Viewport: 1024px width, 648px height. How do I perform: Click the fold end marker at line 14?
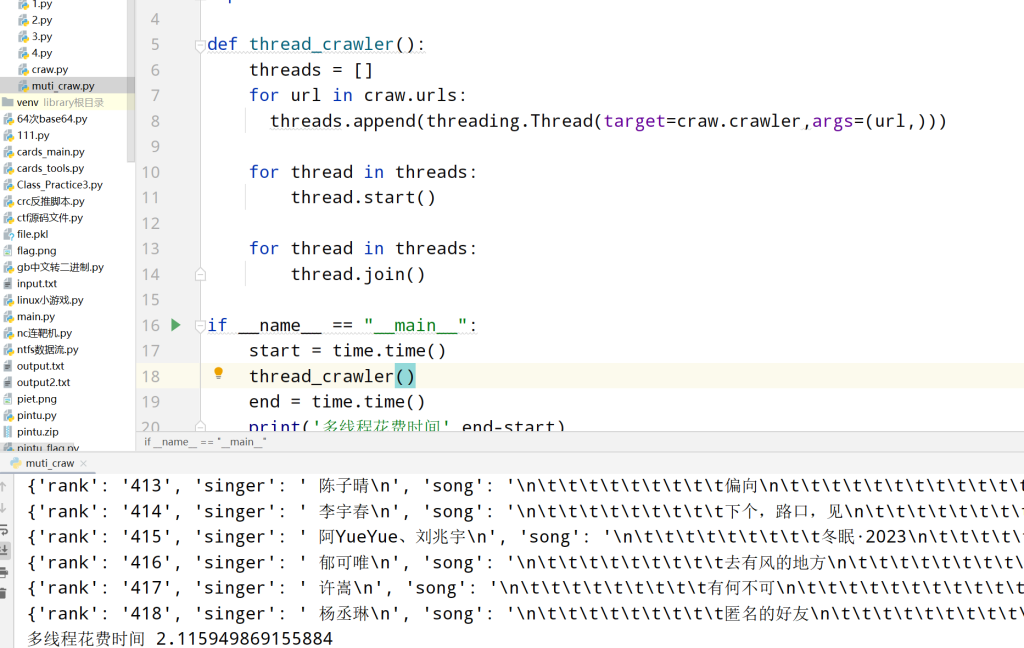(200, 274)
